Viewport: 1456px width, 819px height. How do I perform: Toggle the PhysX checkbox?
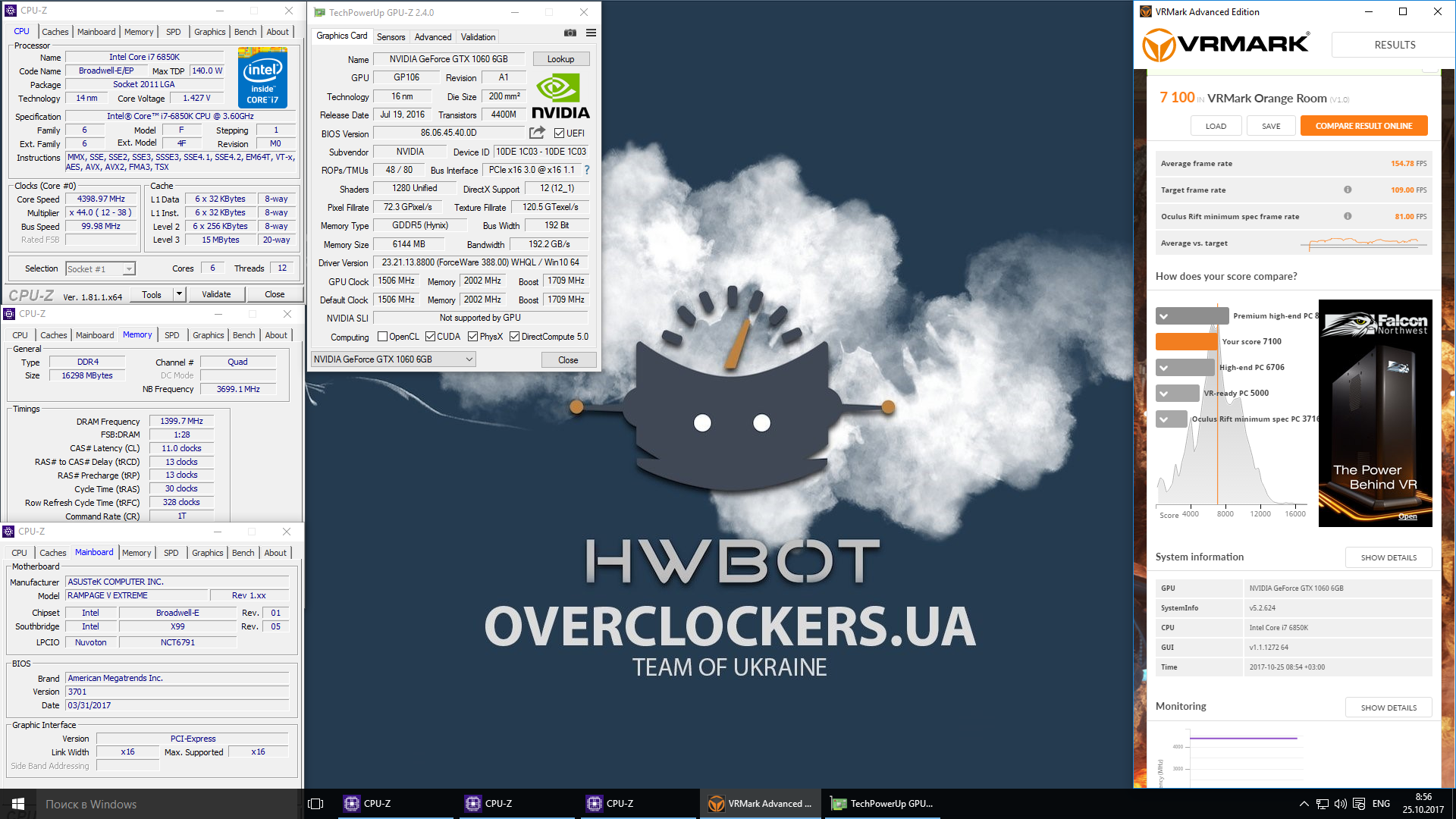(472, 337)
